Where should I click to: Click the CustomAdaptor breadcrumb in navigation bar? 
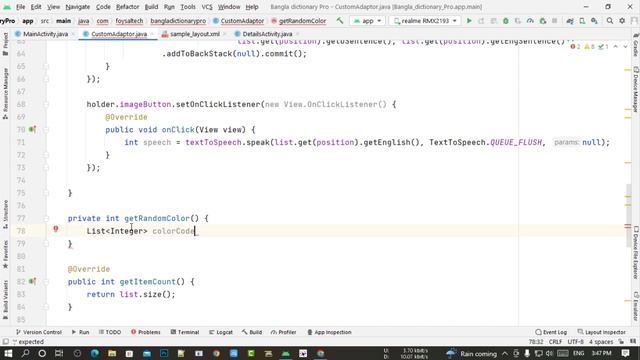238,20
